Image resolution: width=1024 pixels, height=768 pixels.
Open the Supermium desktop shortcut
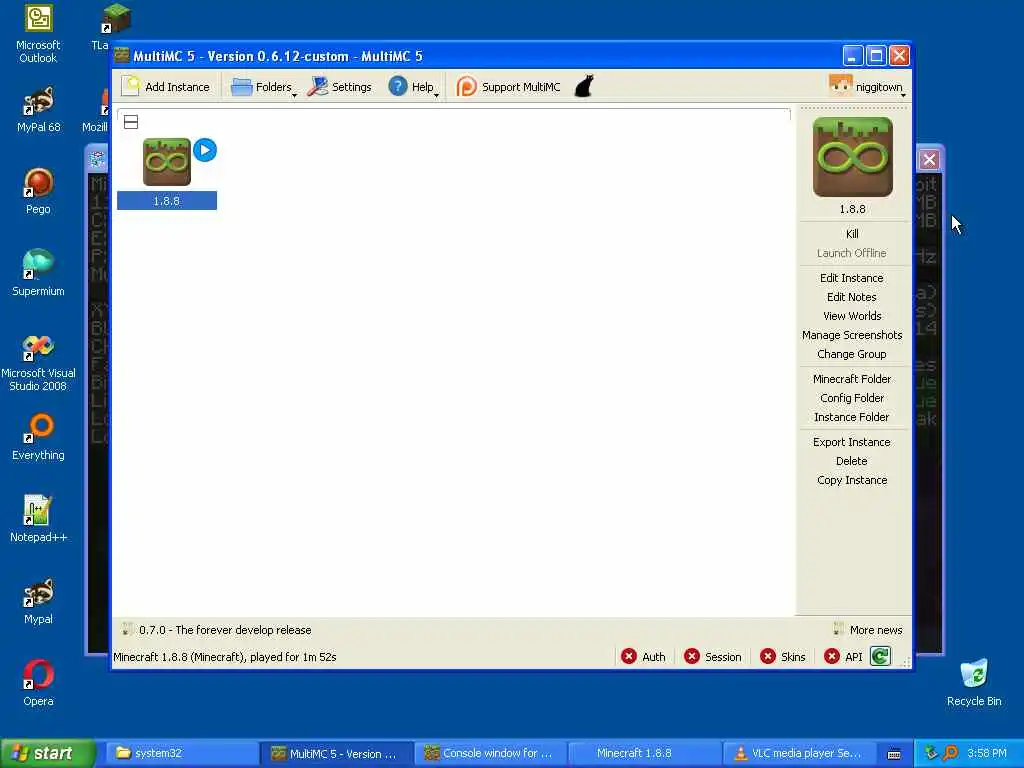38,273
